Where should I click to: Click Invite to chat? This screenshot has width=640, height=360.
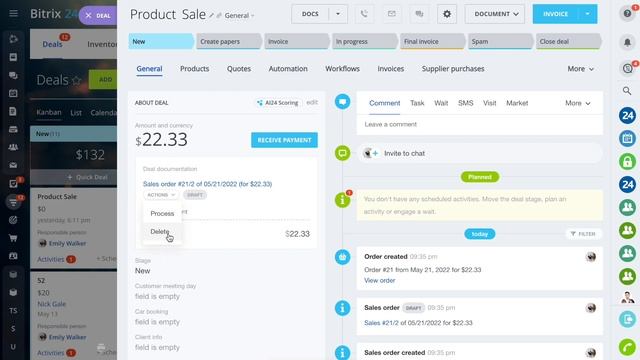point(404,153)
